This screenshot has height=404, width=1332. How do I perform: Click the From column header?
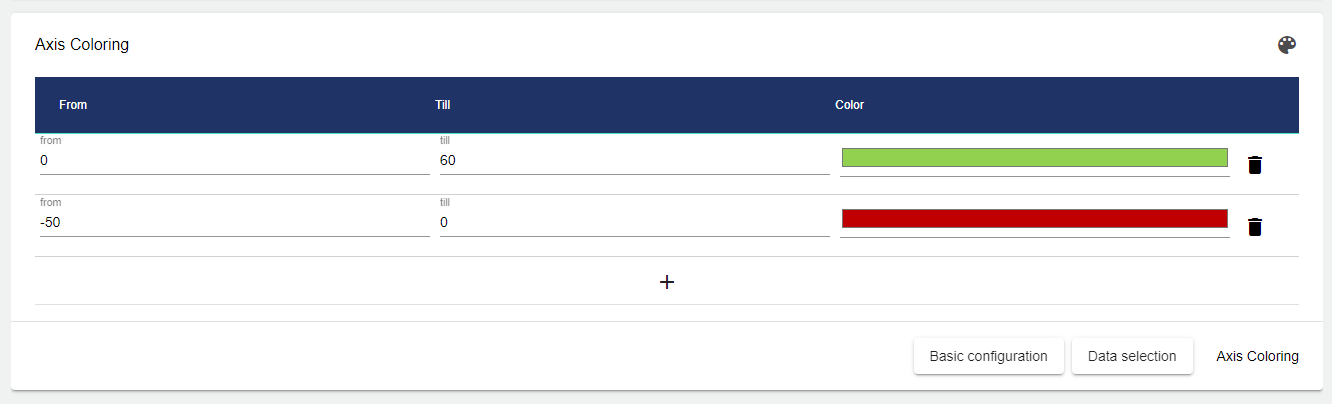point(73,105)
